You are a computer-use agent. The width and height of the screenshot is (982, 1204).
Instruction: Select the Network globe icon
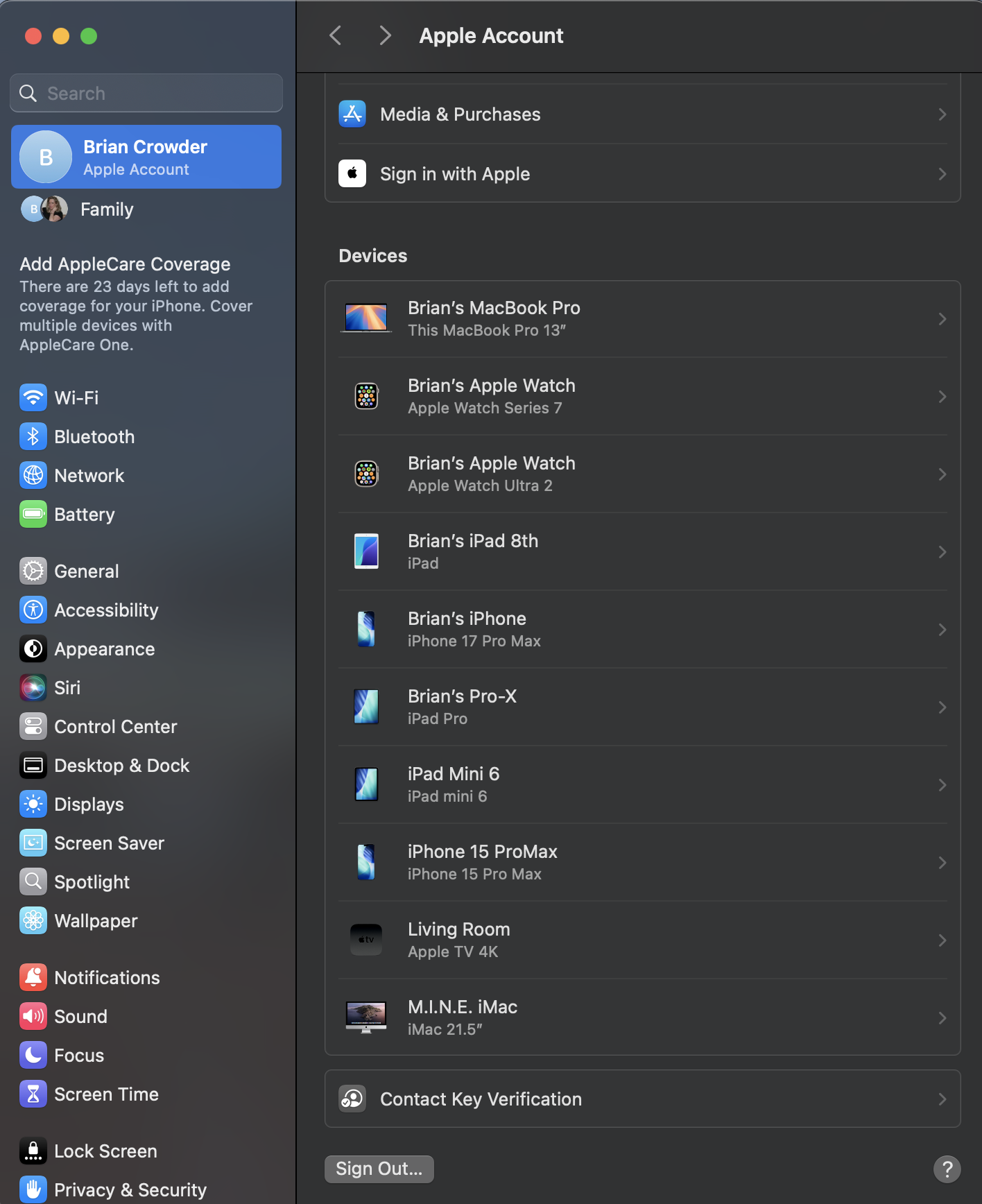click(33, 476)
